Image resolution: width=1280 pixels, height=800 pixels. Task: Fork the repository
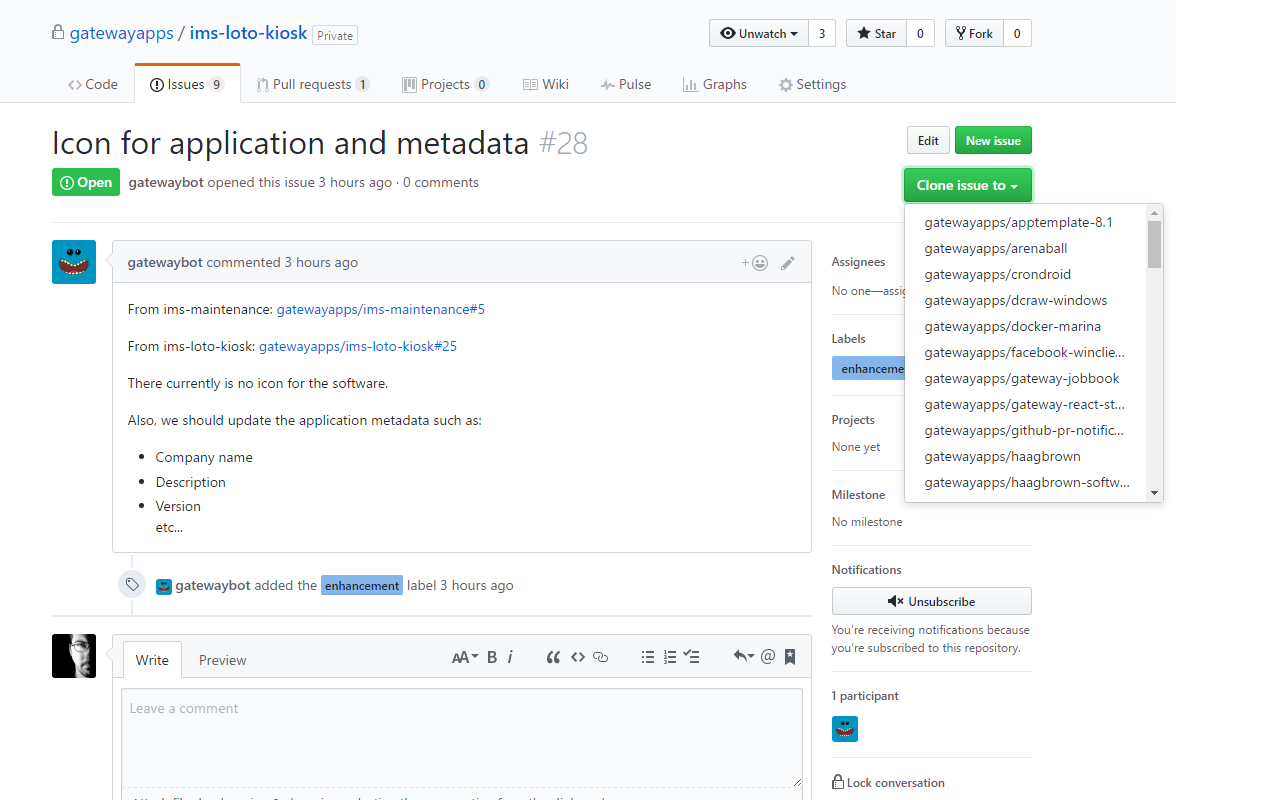point(974,33)
